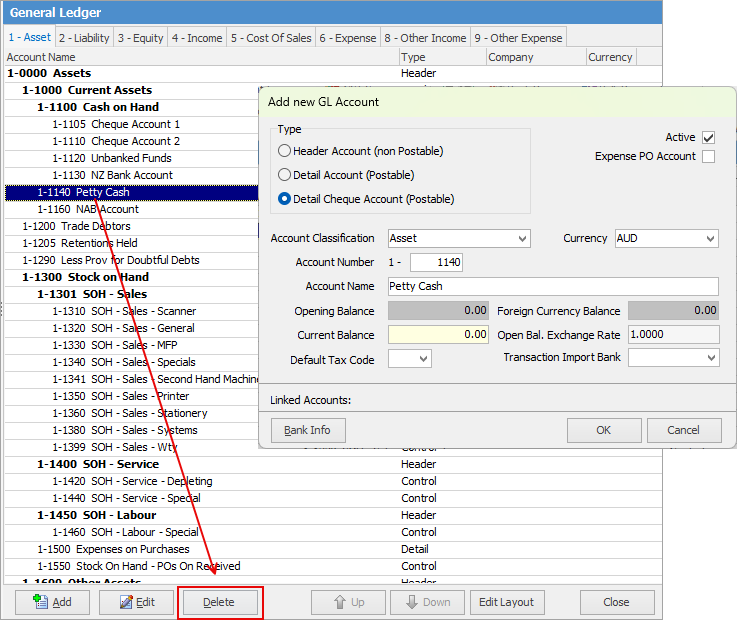Click the Bank Info button
Screen dimensions: 737x620
pyautogui.click(x=308, y=430)
